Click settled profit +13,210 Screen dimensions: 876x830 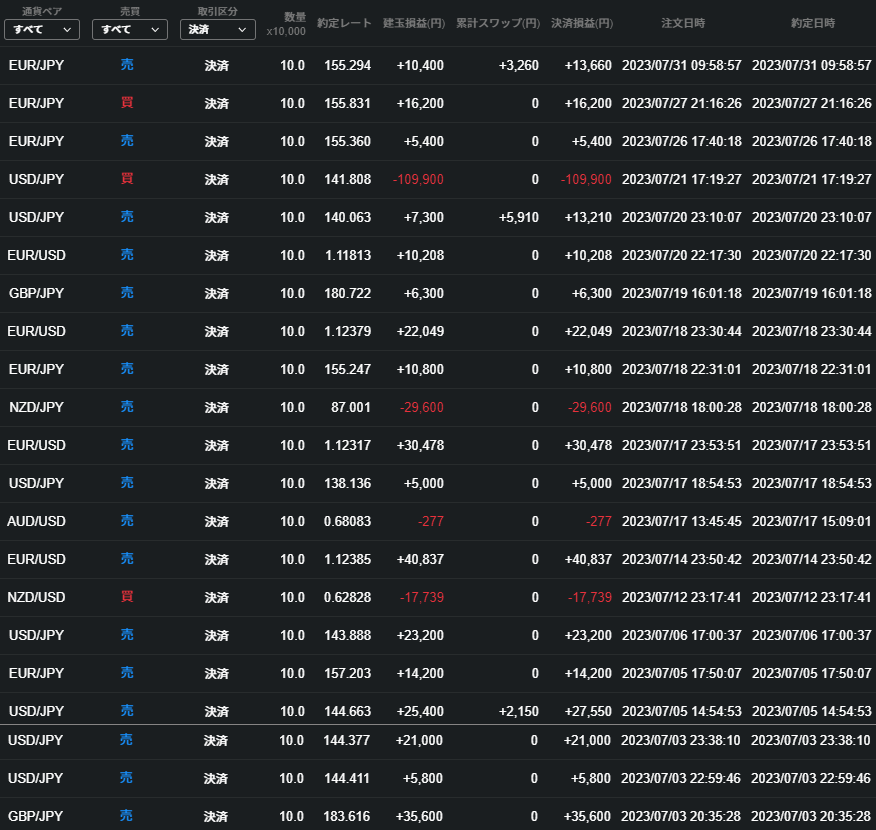tap(588, 217)
